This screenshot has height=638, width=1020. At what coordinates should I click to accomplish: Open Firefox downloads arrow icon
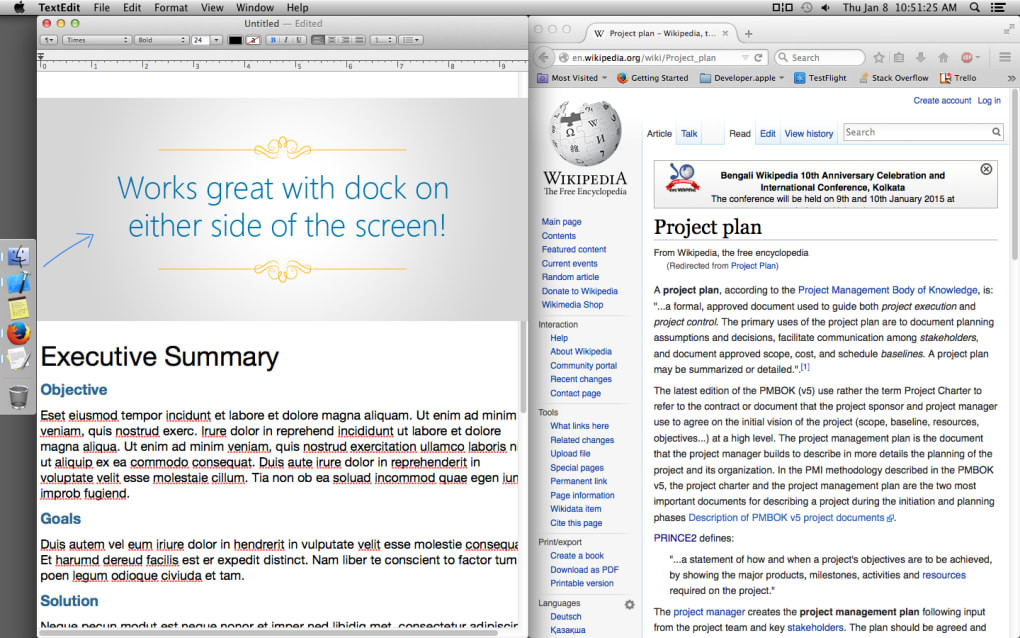tap(920, 57)
